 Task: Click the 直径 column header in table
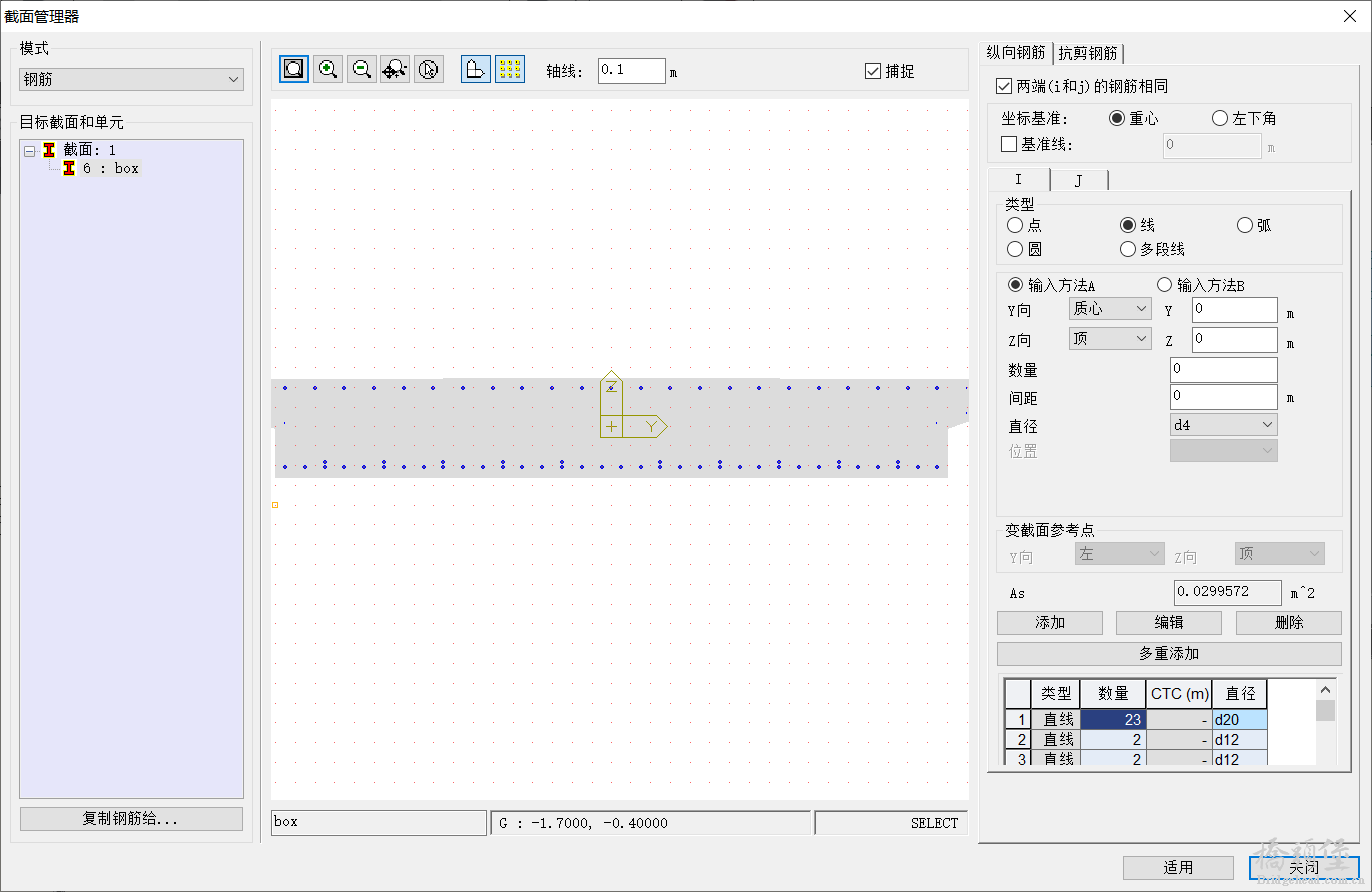coord(1240,694)
